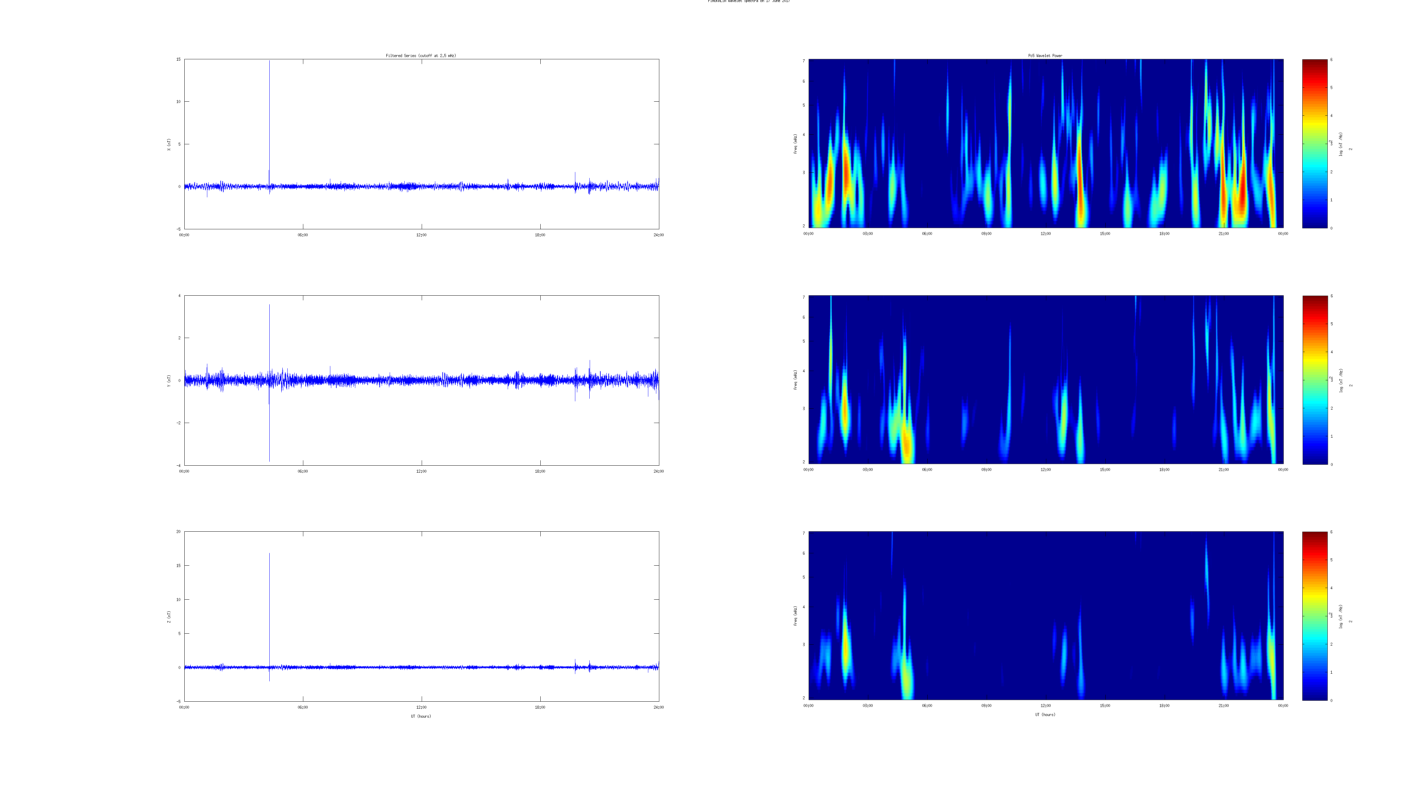The width and height of the screenshot is (1418, 788).
Task: Click 'Freq (mHz)' label of top spectrogram
Action: (x=796, y=144)
